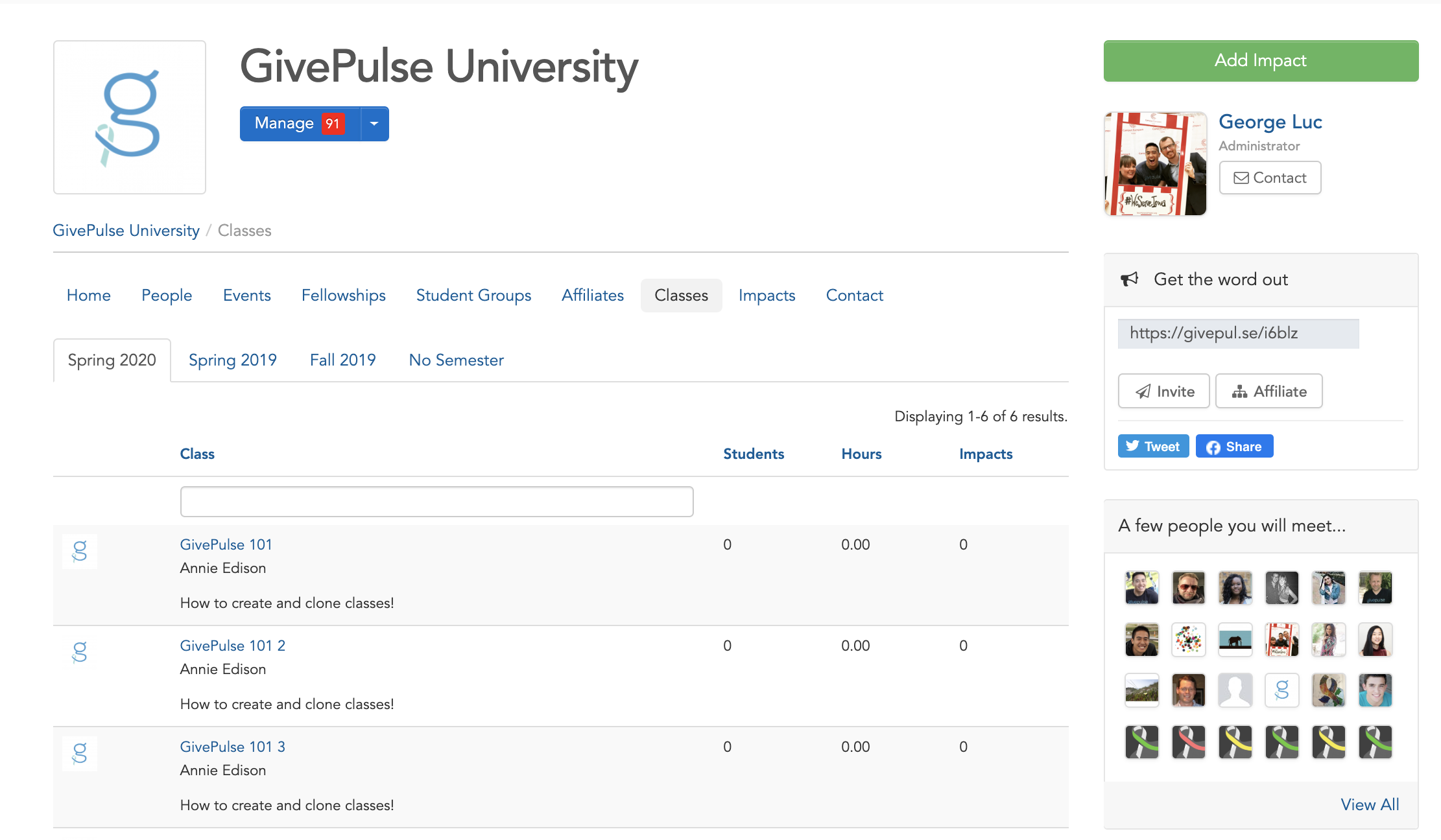
Task: Expand the Manage dropdown arrow
Action: click(375, 124)
